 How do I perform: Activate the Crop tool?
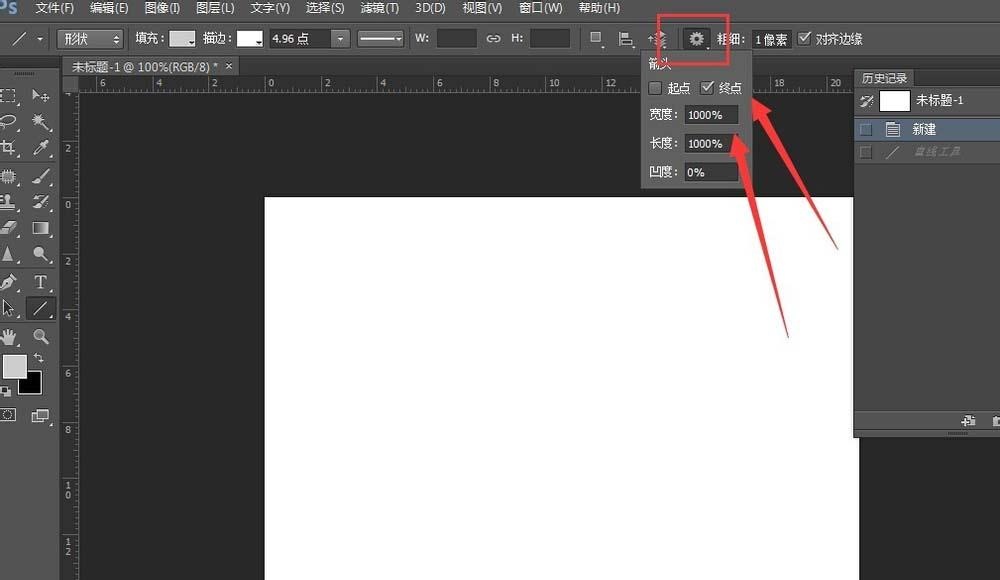coord(10,148)
